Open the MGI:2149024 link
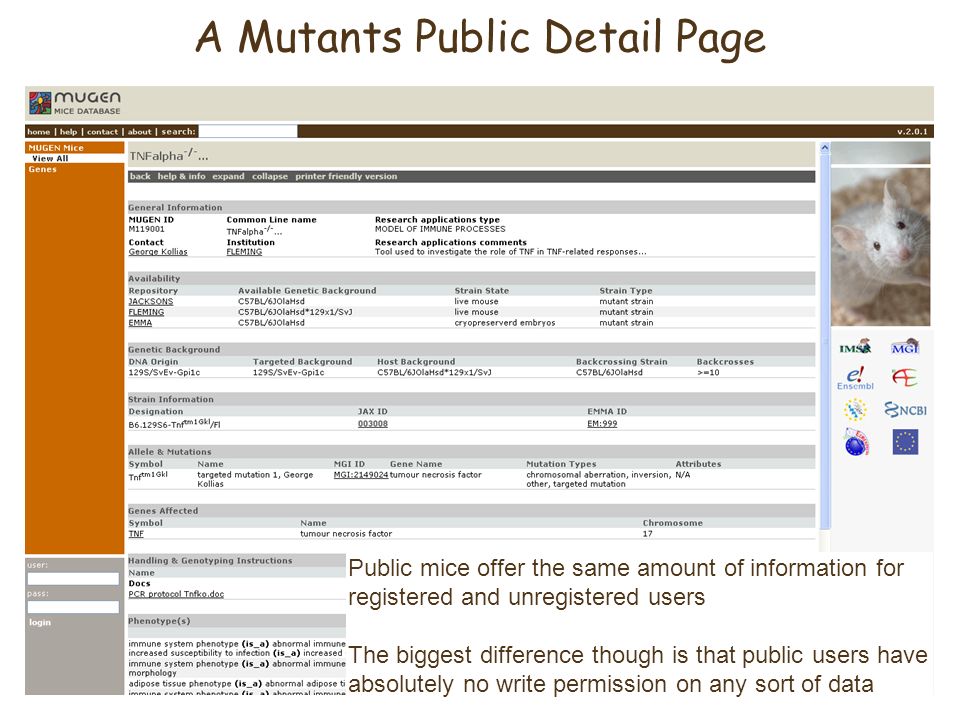This screenshot has height=720, width=960. click(x=361, y=474)
